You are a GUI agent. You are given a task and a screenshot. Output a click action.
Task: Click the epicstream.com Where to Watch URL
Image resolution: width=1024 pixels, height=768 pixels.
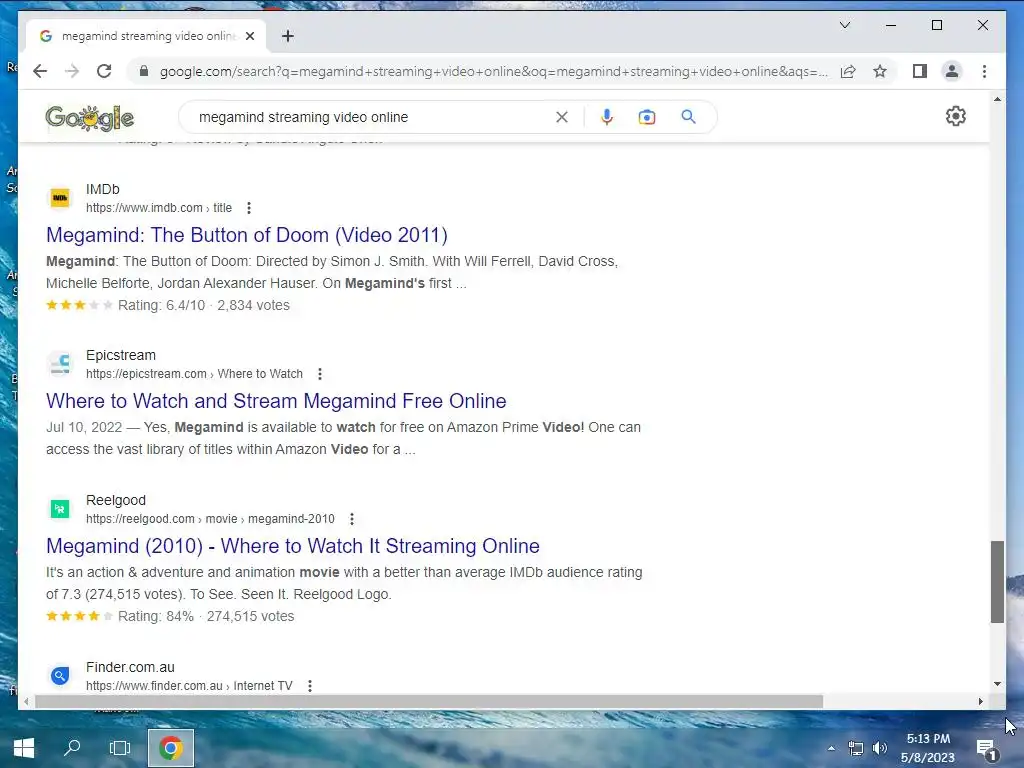coord(195,374)
